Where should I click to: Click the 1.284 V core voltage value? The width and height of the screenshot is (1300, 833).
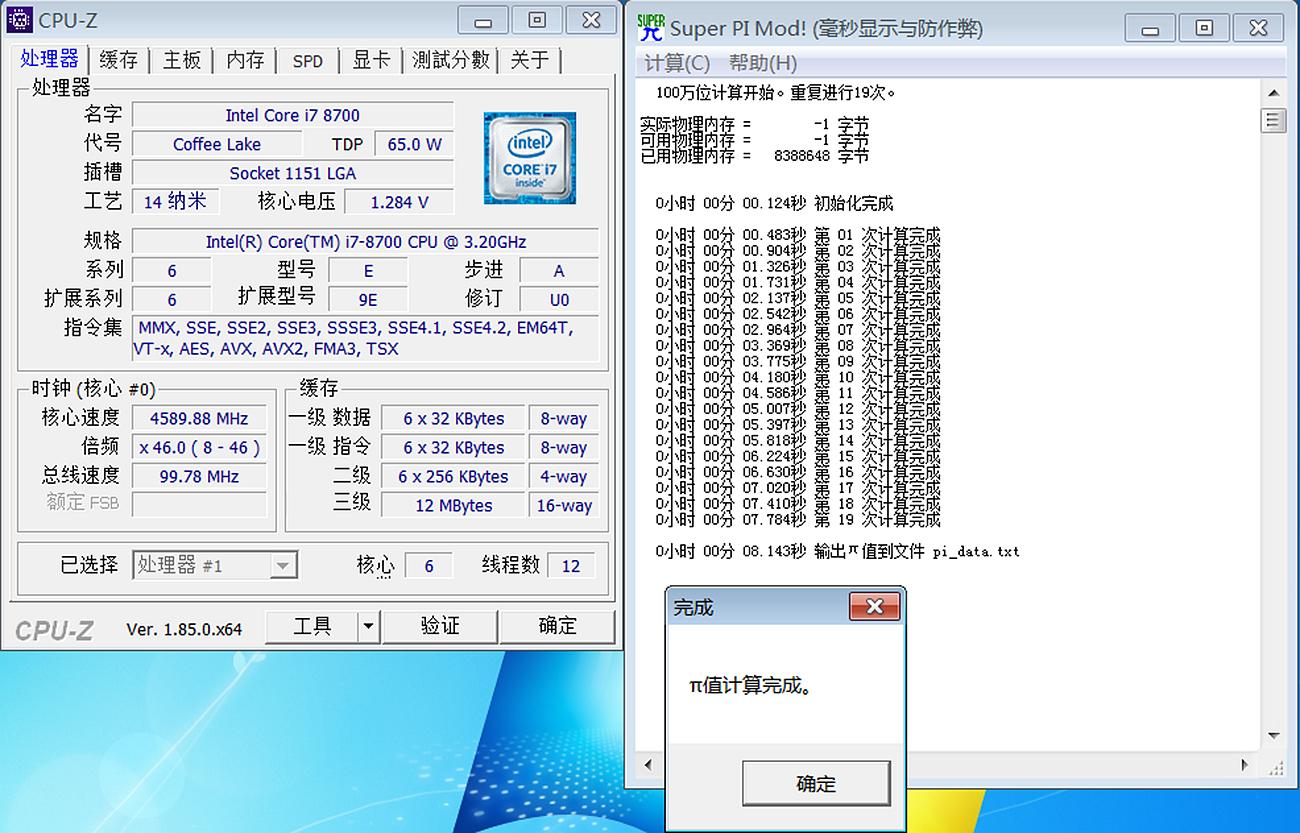399,202
